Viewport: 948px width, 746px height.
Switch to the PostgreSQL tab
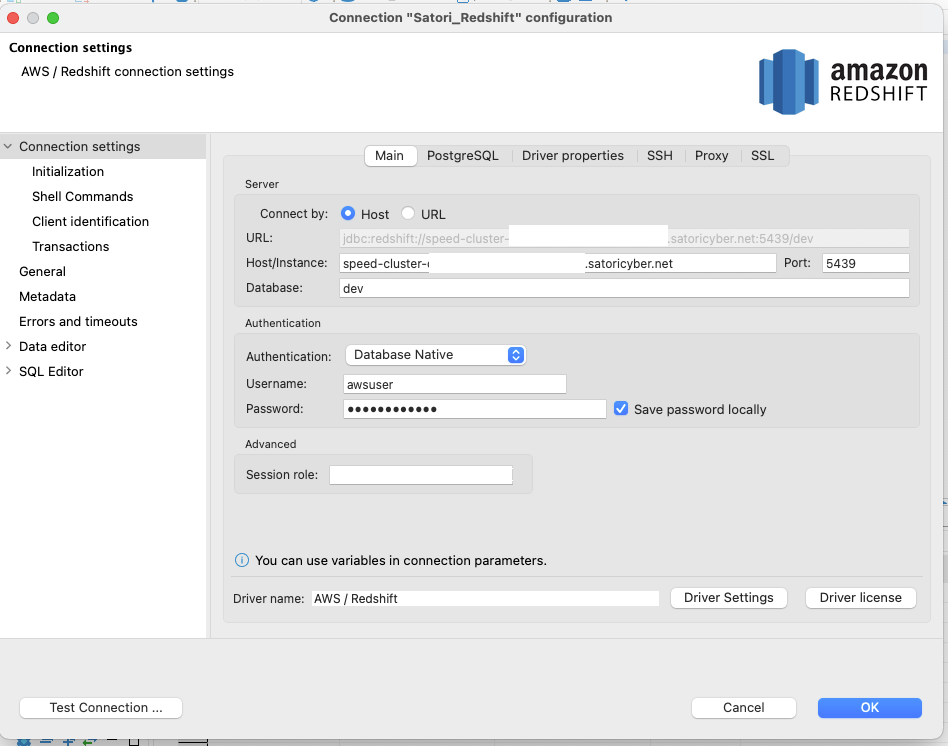click(x=462, y=155)
